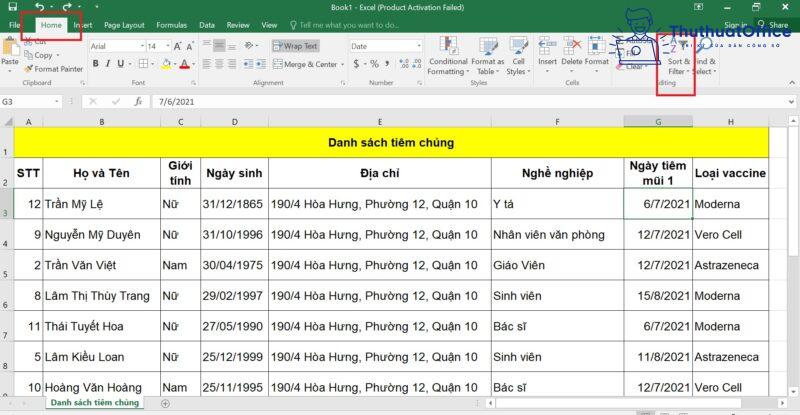Open the Number format dialog launcher

point(419,83)
